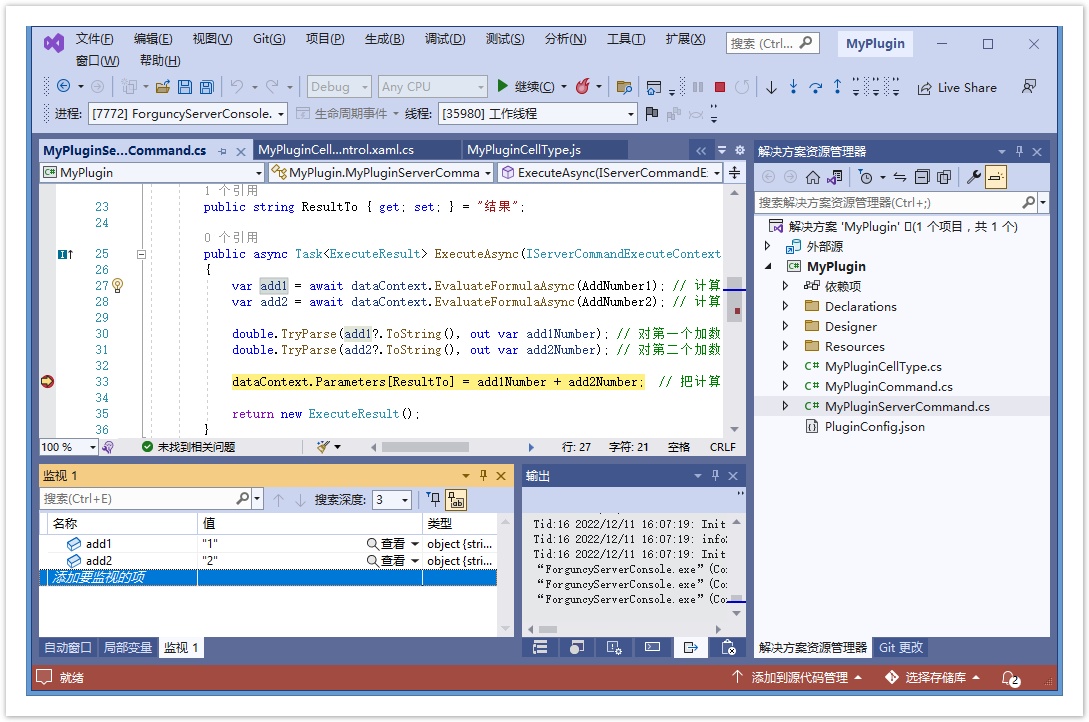Viewport: 1089px width, 722px height.
Task: Click the editor horizontal scrollbar thumb
Action: pos(439,447)
